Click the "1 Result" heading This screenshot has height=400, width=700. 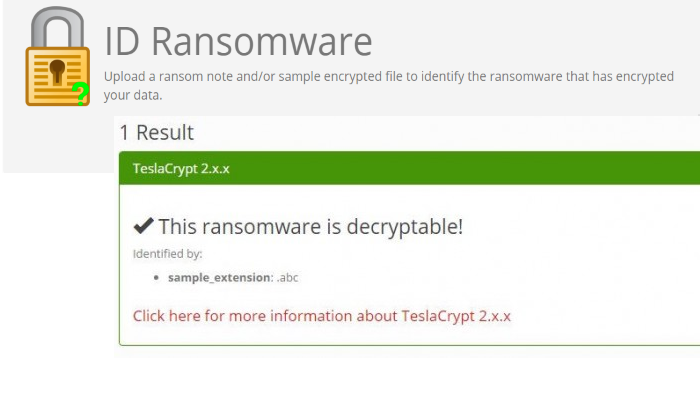[x=156, y=132]
